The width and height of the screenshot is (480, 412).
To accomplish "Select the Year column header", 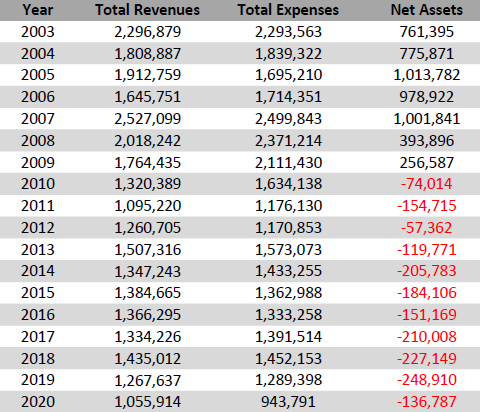I will point(38,10).
